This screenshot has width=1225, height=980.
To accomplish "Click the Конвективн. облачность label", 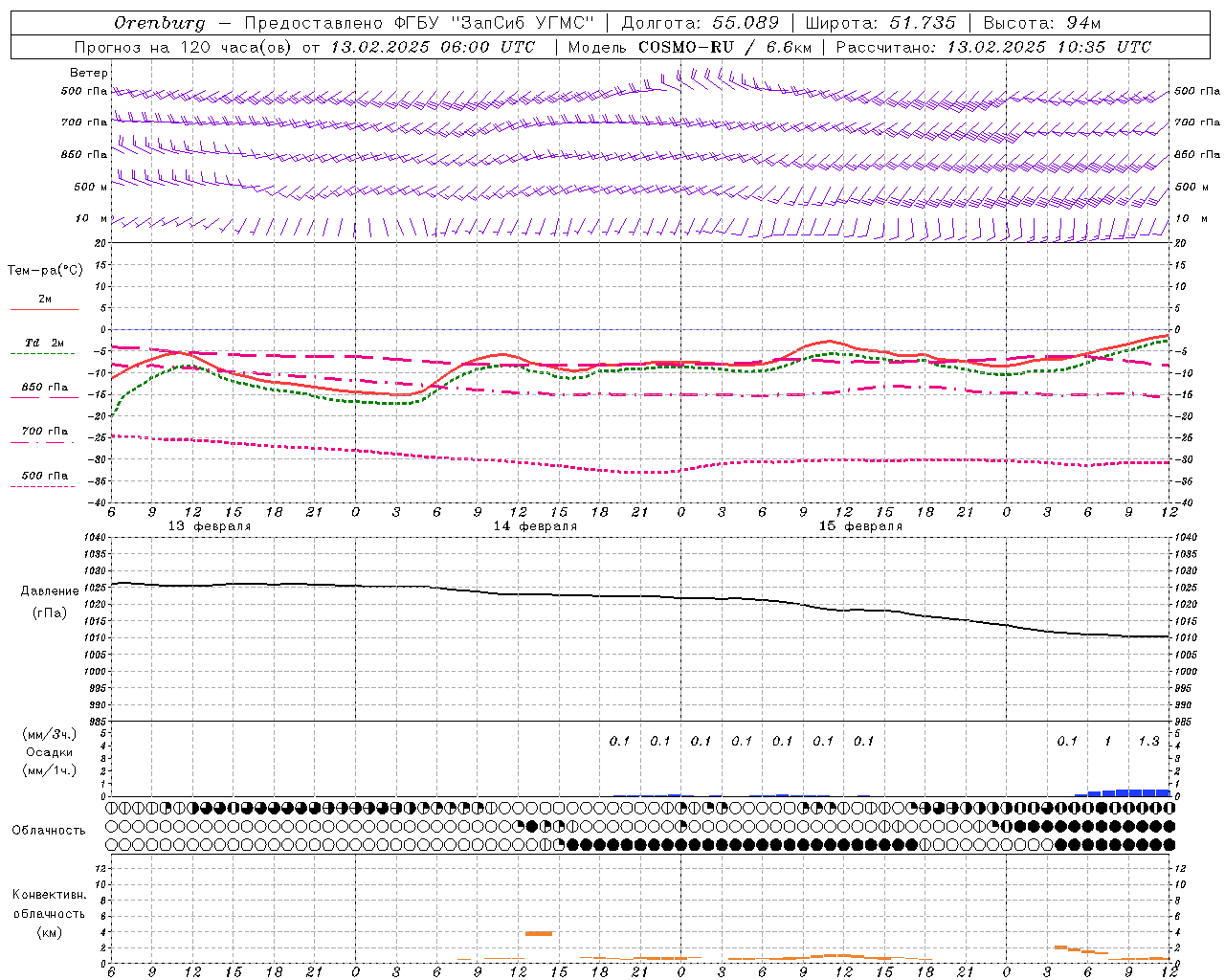I will click(x=49, y=904).
